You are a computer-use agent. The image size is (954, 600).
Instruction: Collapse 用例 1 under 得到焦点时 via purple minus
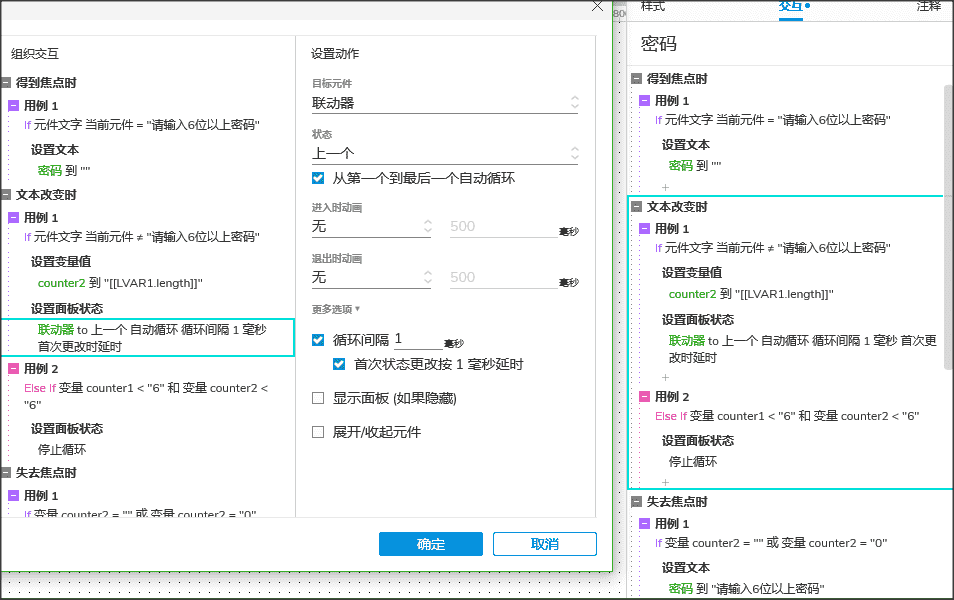(x=646, y=99)
